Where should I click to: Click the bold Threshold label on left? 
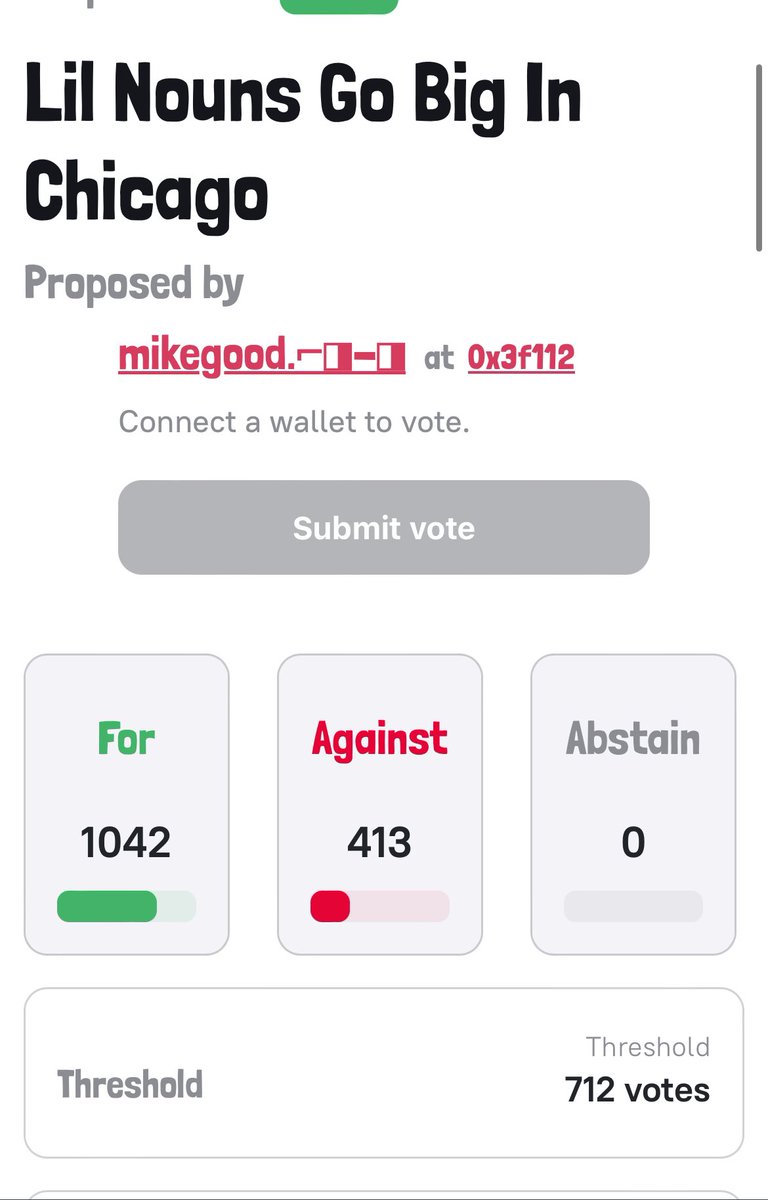pos(130,1084)
